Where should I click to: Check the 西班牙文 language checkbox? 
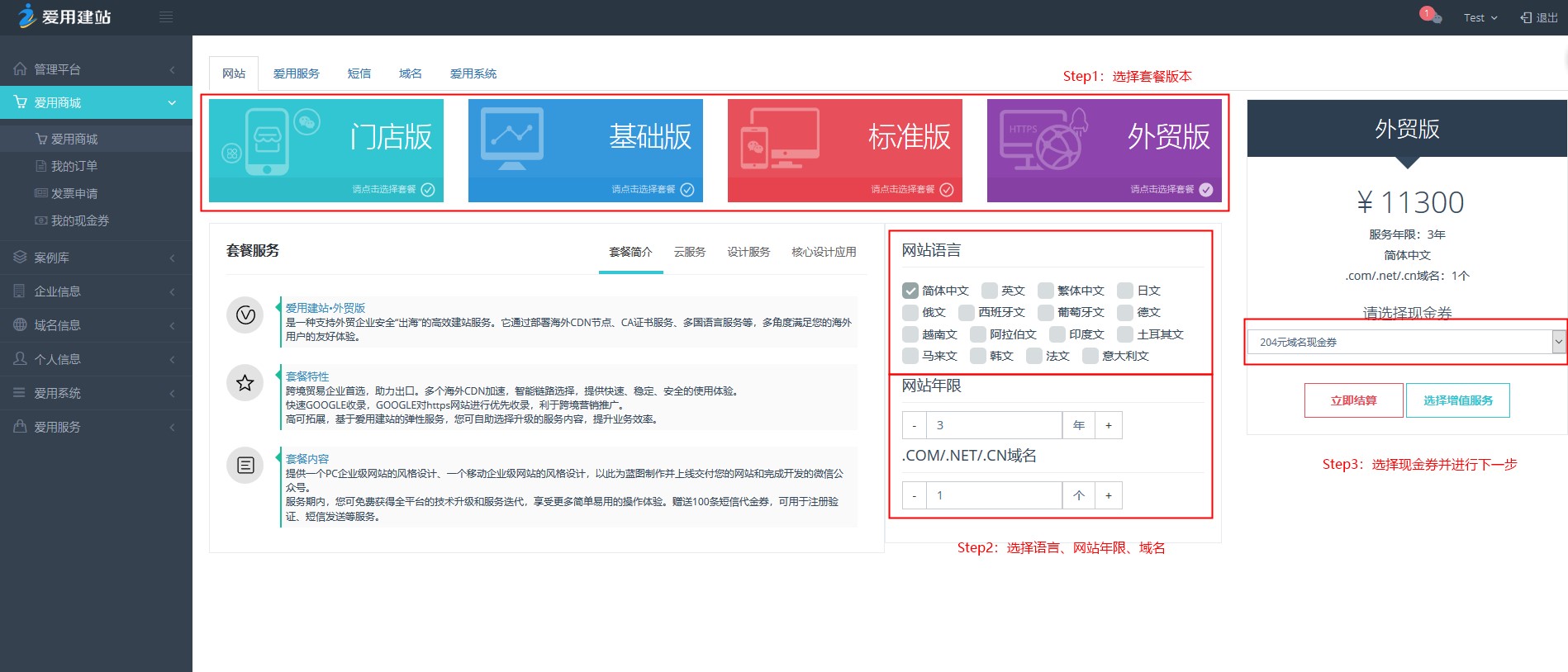click(x=967, y=312)
